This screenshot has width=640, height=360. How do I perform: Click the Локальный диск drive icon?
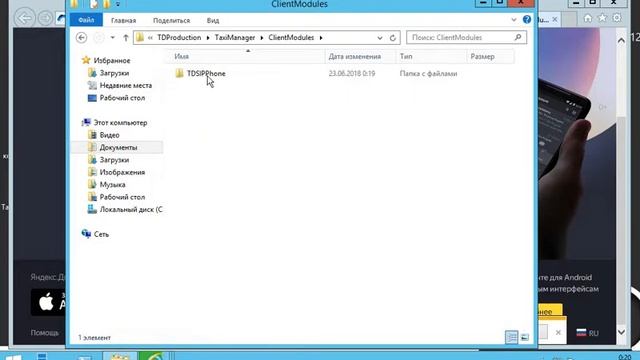click(92, 209)
